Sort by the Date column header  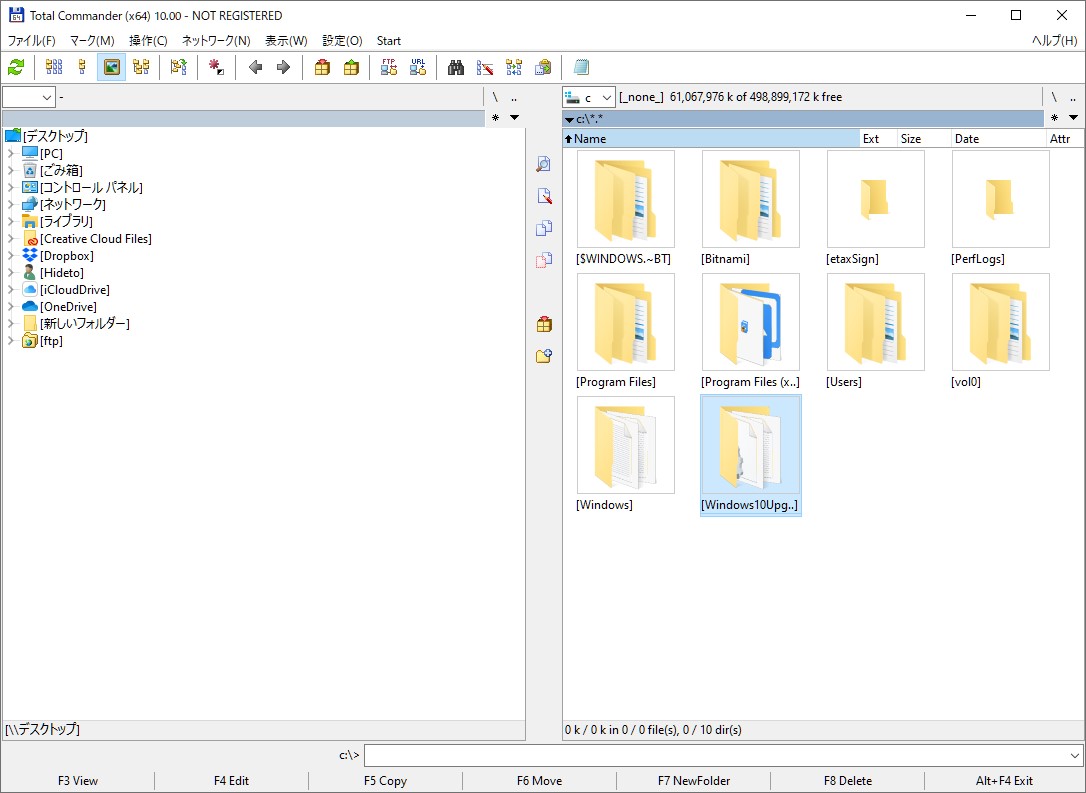[x=999, y=139]
